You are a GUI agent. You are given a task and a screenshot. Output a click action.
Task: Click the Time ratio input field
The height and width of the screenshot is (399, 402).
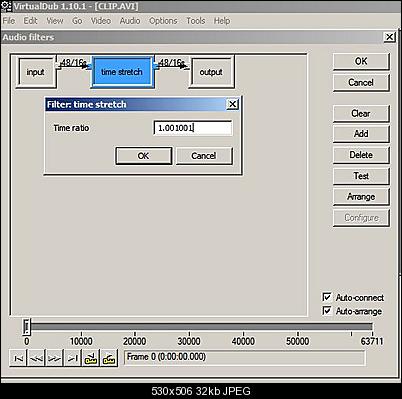[x=193, y=128]
